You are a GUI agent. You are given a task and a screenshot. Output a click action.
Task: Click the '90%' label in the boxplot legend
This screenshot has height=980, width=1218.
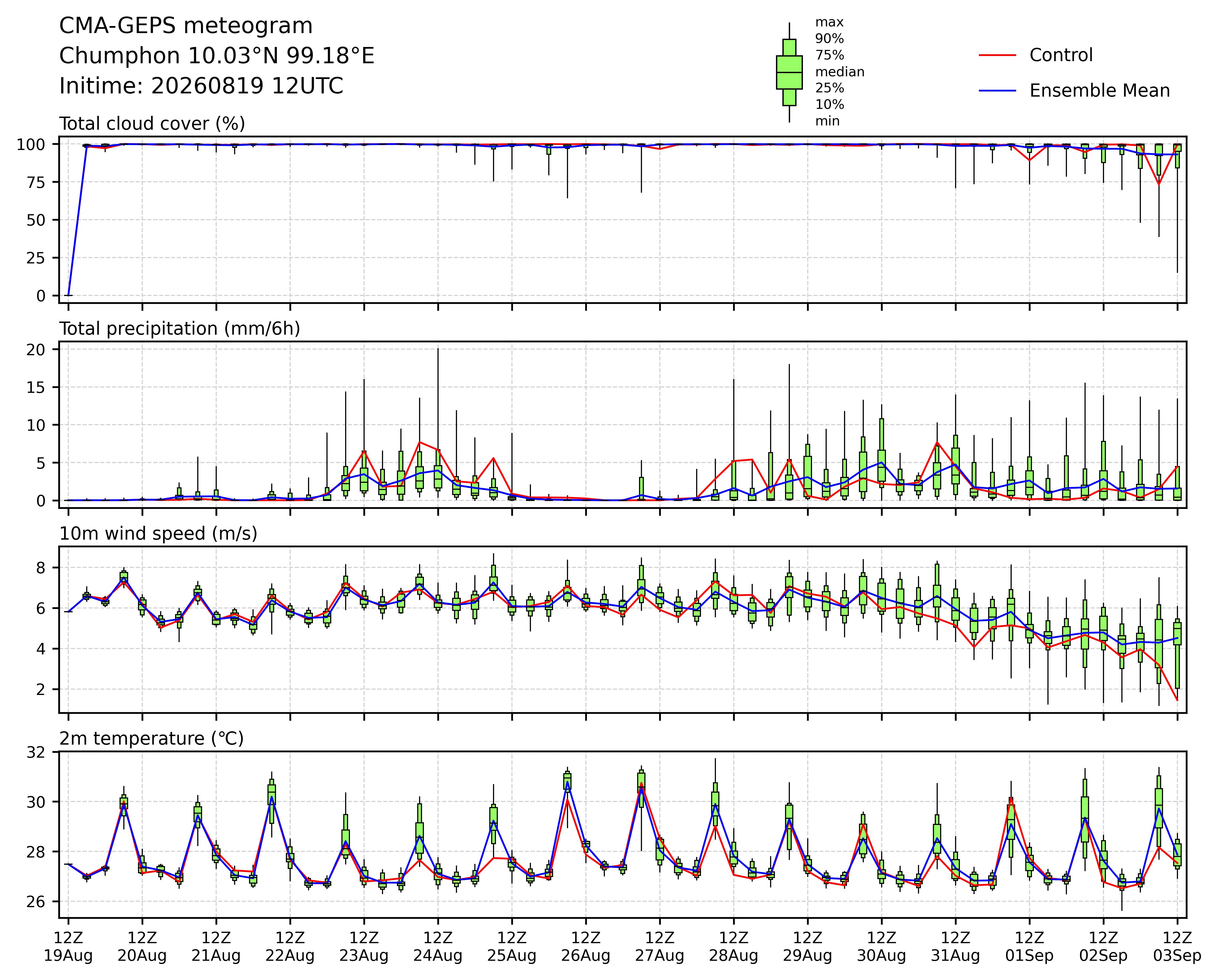click(829, 39)
